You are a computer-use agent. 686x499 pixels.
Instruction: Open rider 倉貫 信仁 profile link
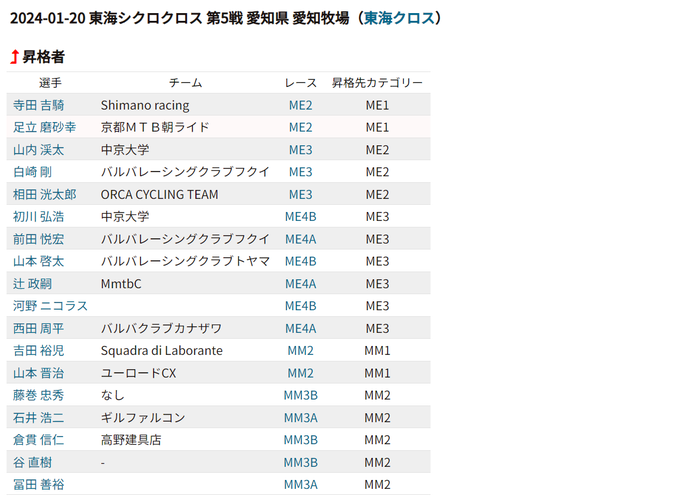38,440
